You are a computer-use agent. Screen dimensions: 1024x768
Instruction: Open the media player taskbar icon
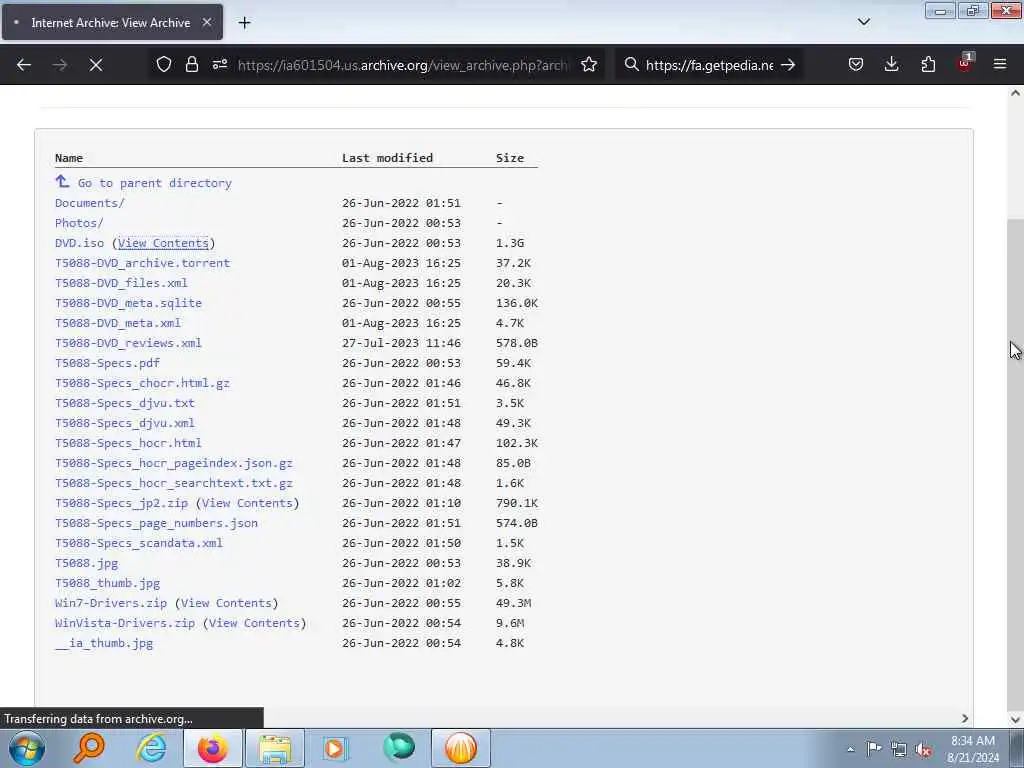click(x=335, y=748)
